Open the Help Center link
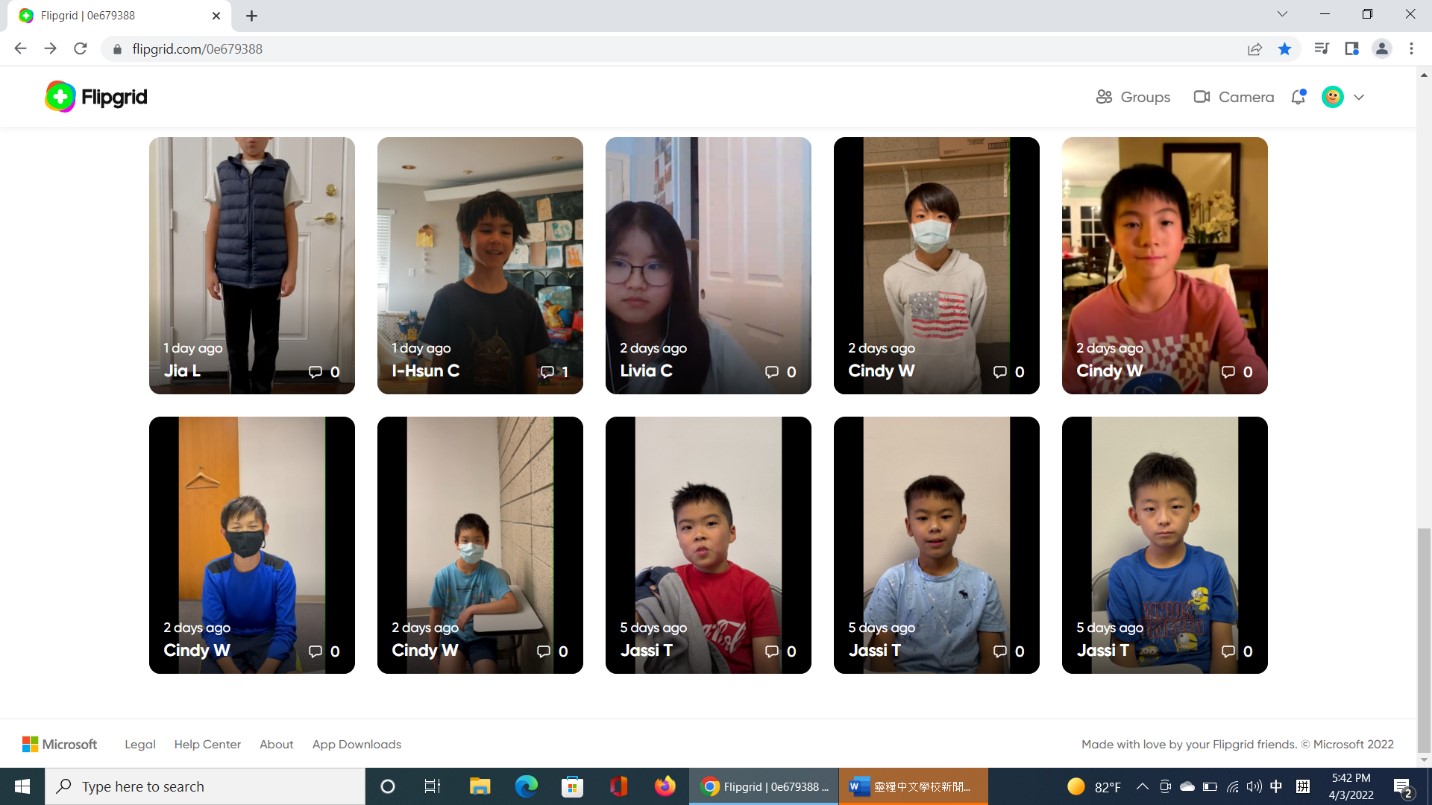Viewport: 1432px width, 805px height. [x=207, y=744]
